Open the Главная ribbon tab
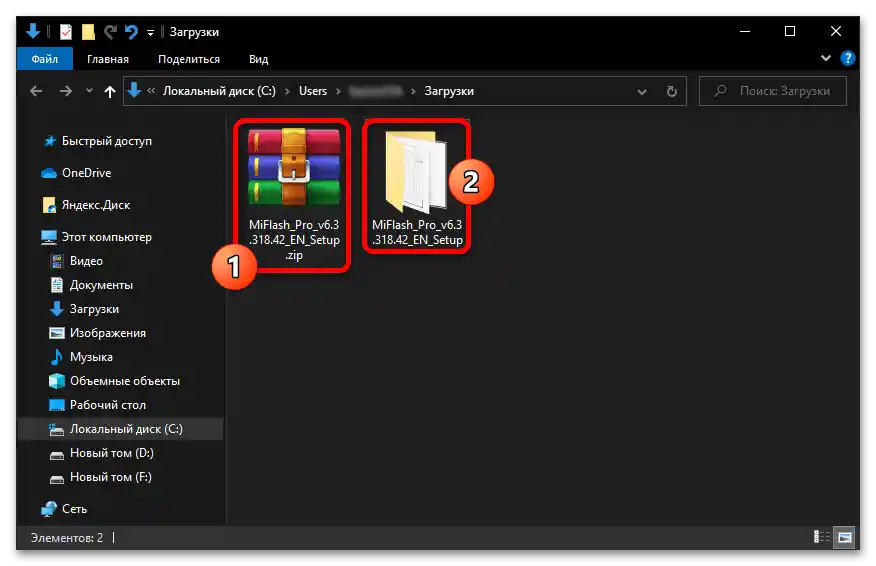 pos(108,59)
